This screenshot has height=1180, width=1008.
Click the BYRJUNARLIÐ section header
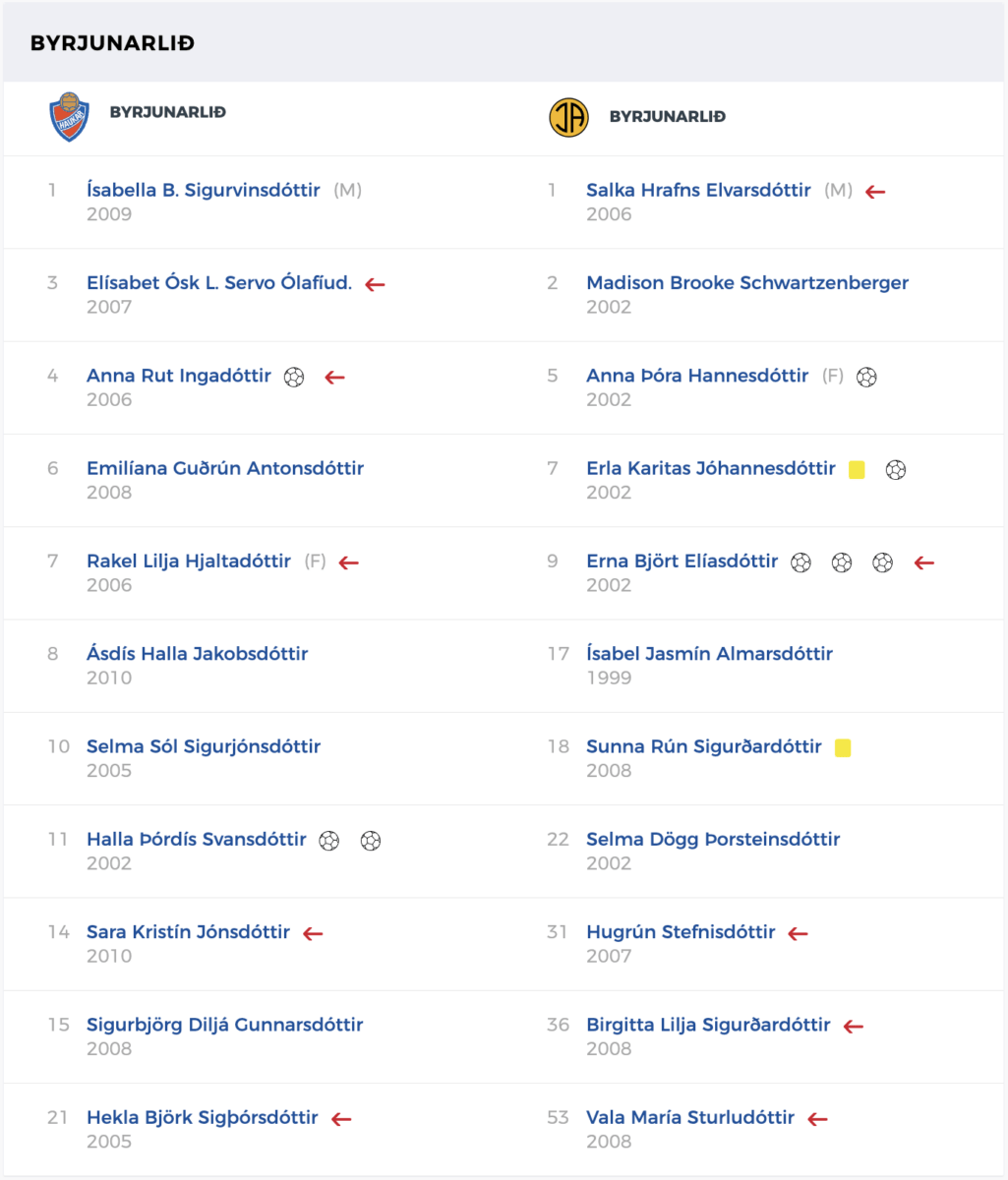pyautogui.click(x=112, y=43)
